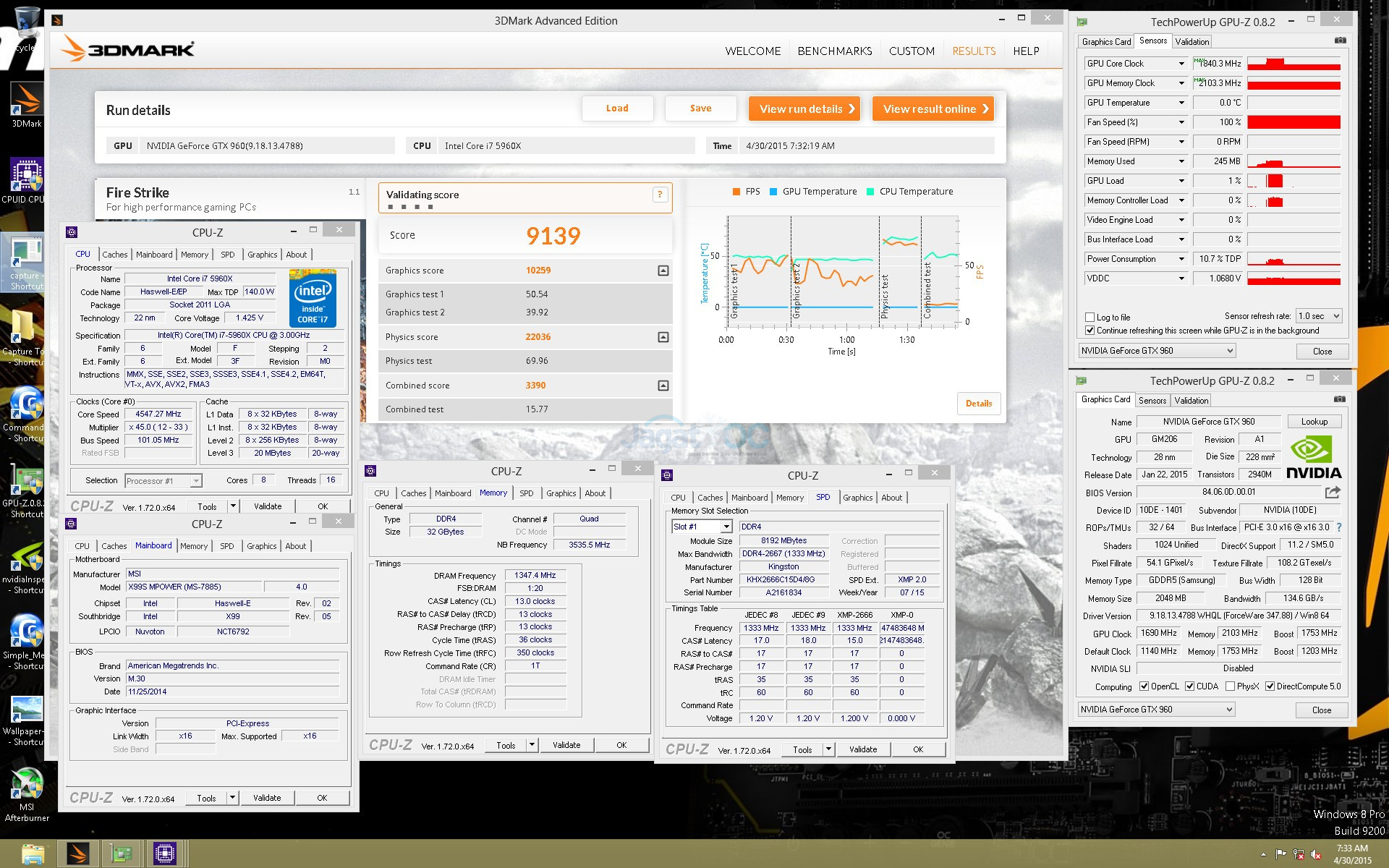Screen dimensions: 1389x868
Task: Click GPU name field in Run details
Action: point(267,145)
